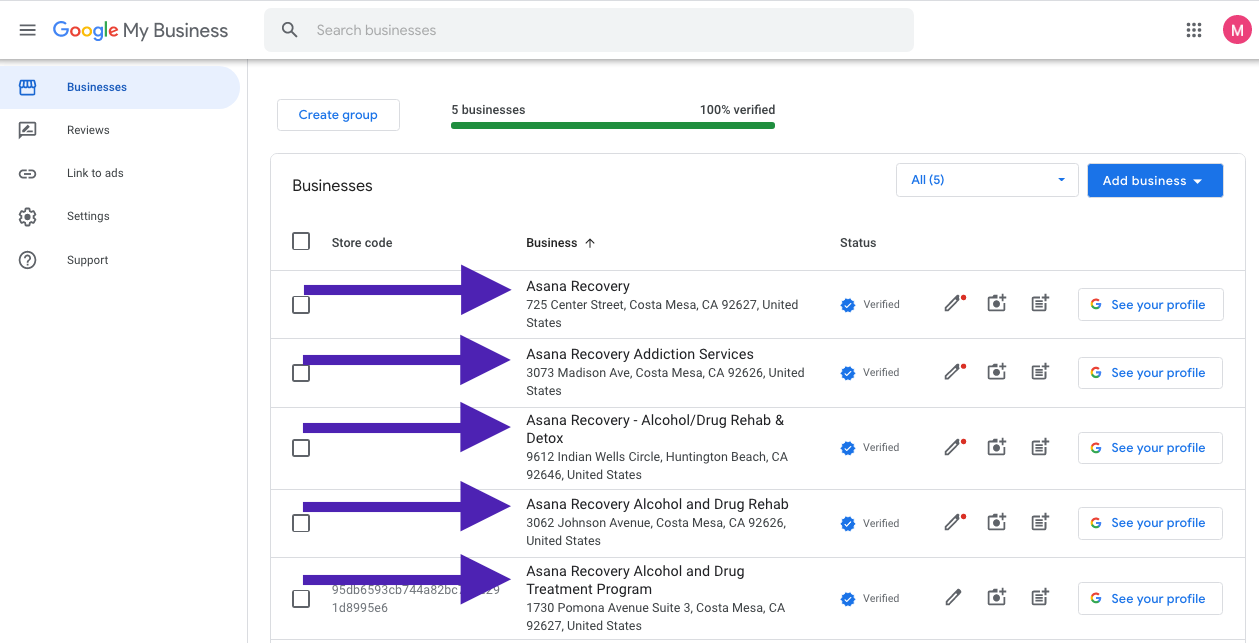This screenshot has height=643, width=1259.
Task: Tick the select-all checkbox in header
Action: [x=301, y=241]
